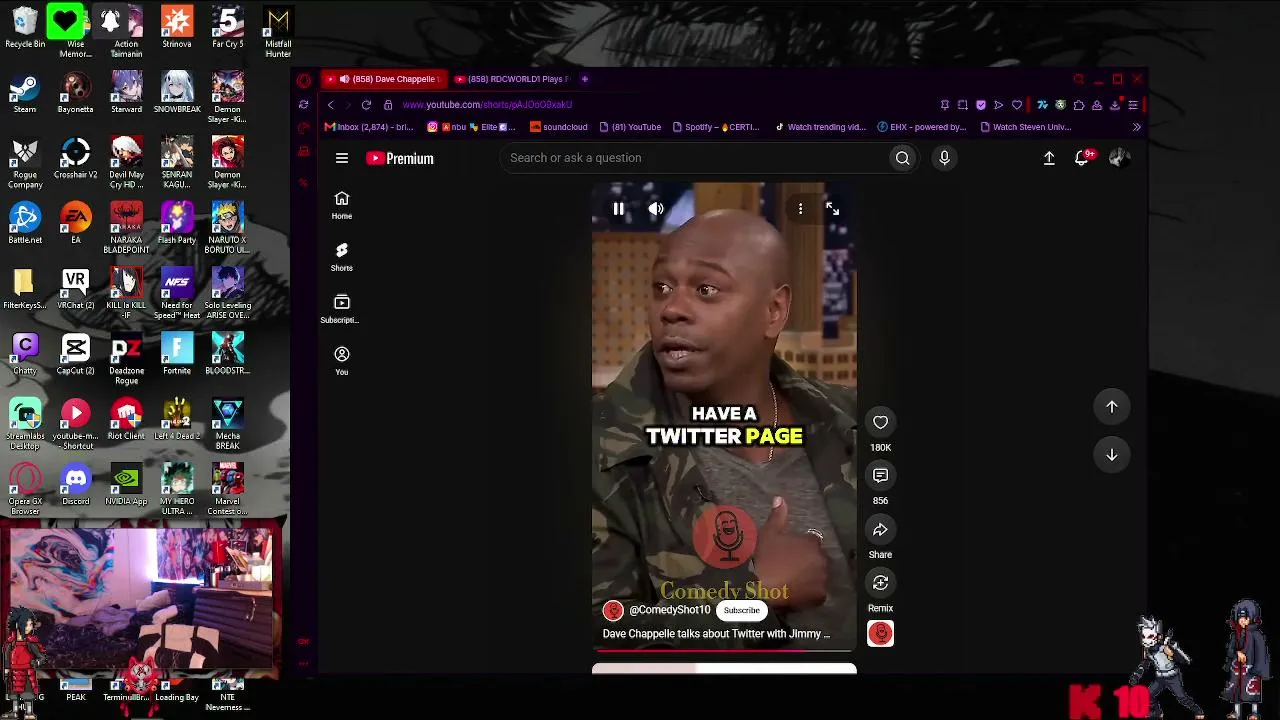Viewport: 1280px width, 720px height.
Task: Go to the previous short
Action: [1111, 407]
